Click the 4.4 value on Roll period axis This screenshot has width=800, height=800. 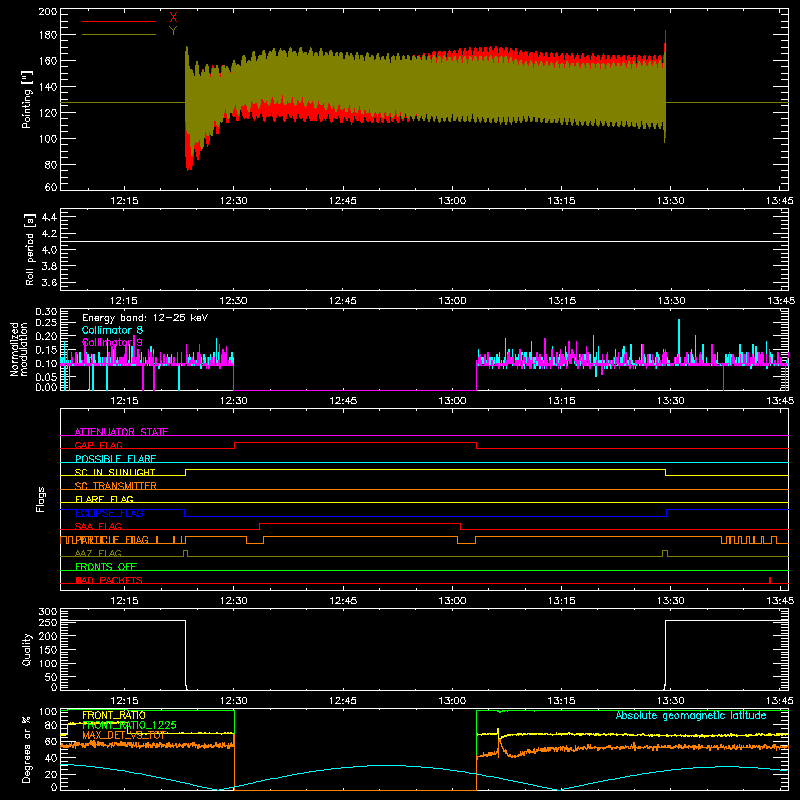click(x=49, y=217)
